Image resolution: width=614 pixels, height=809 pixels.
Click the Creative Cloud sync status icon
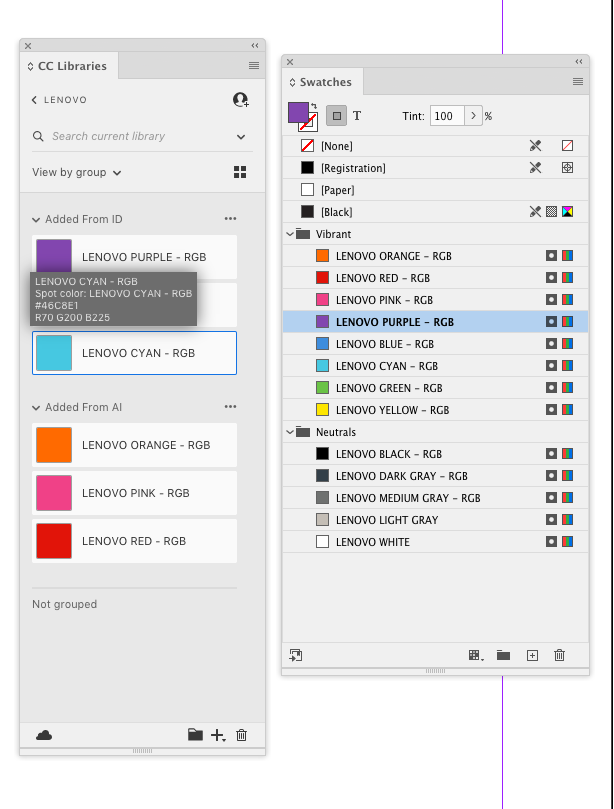click(44, 735)
